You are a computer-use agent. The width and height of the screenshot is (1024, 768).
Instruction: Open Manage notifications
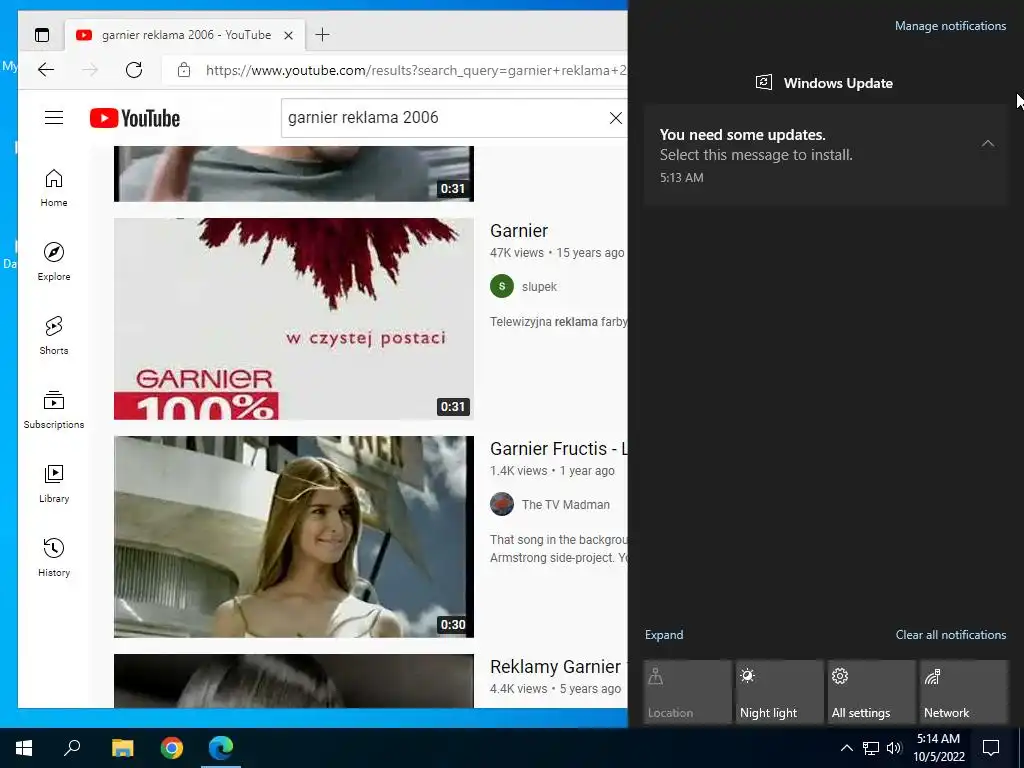point(950,26)
